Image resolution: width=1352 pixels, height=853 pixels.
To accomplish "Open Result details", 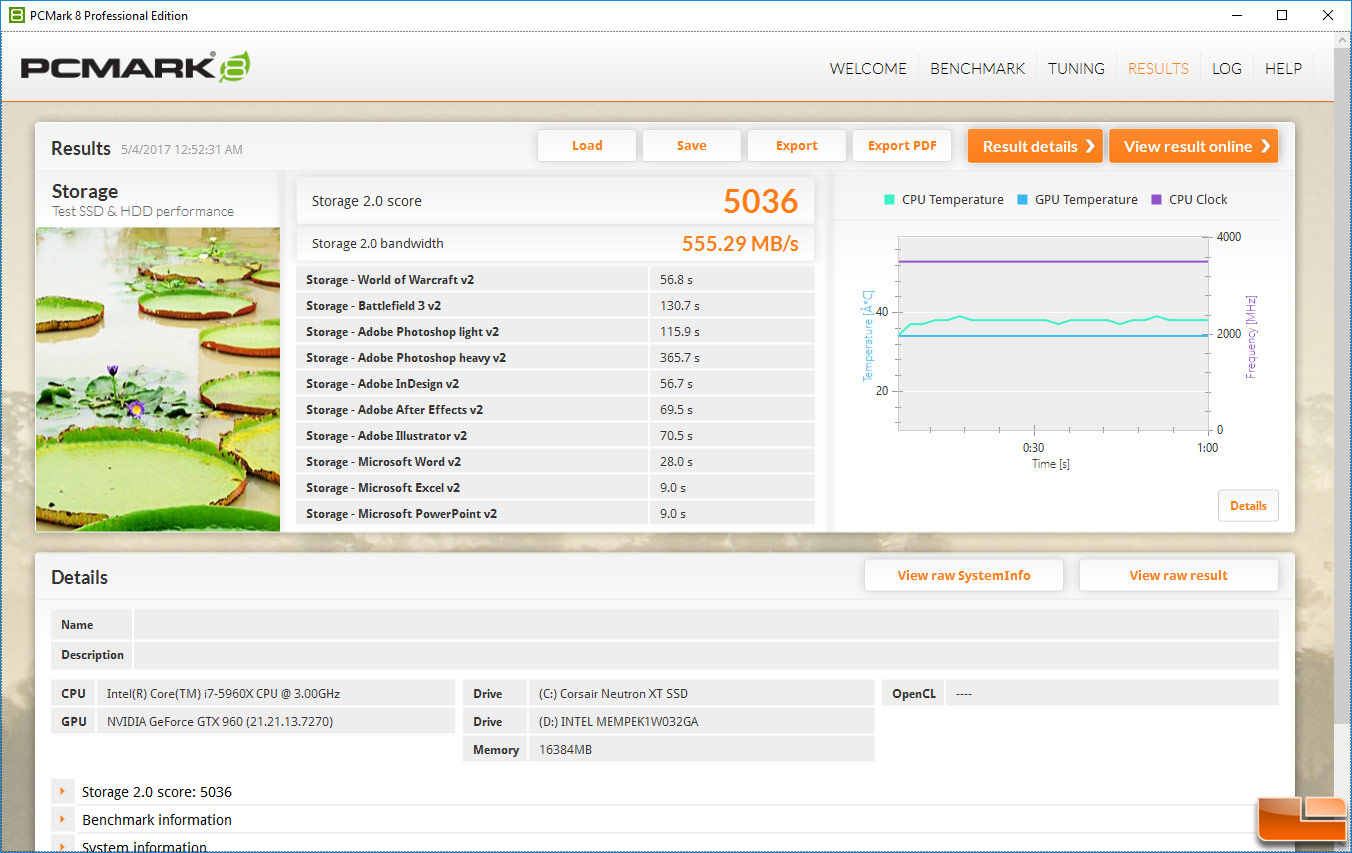I will point(1035,146).
